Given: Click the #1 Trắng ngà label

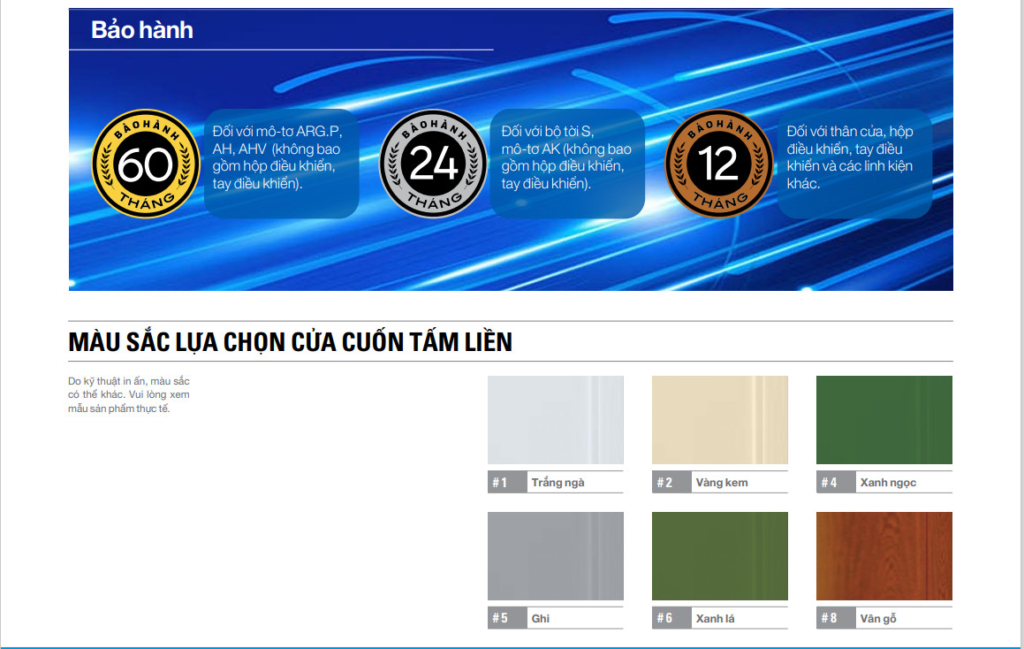Looking at the screenshot, I should point(556,483).
